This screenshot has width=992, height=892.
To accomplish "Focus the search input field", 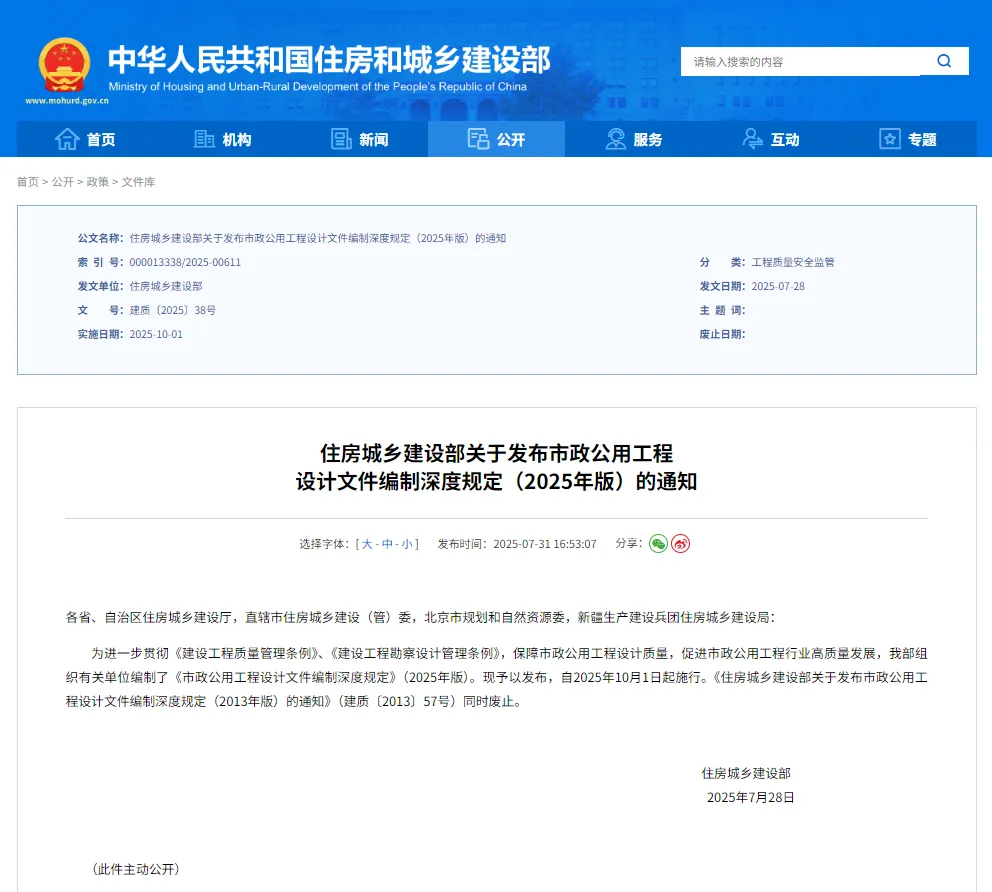I will point(800,61).
